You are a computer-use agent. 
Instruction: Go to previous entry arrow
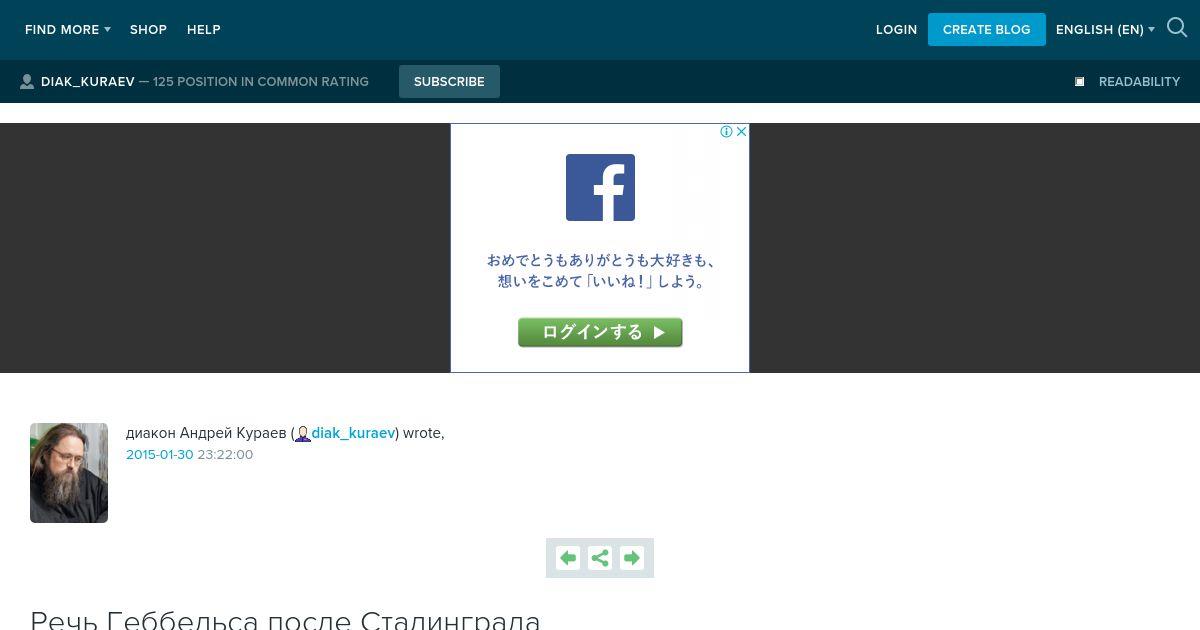pyautogui.click(x=568, y=558)
